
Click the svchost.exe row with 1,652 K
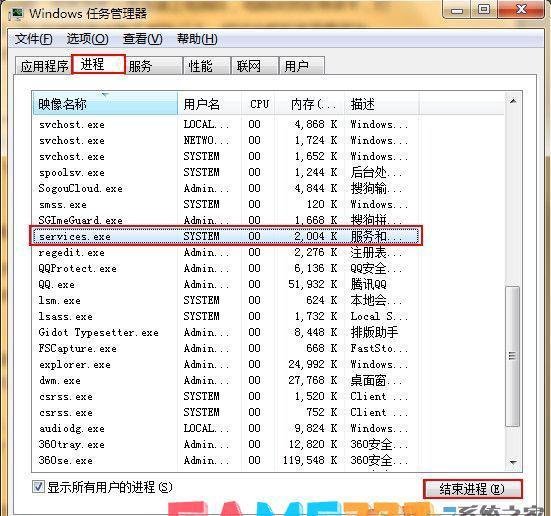226,156
